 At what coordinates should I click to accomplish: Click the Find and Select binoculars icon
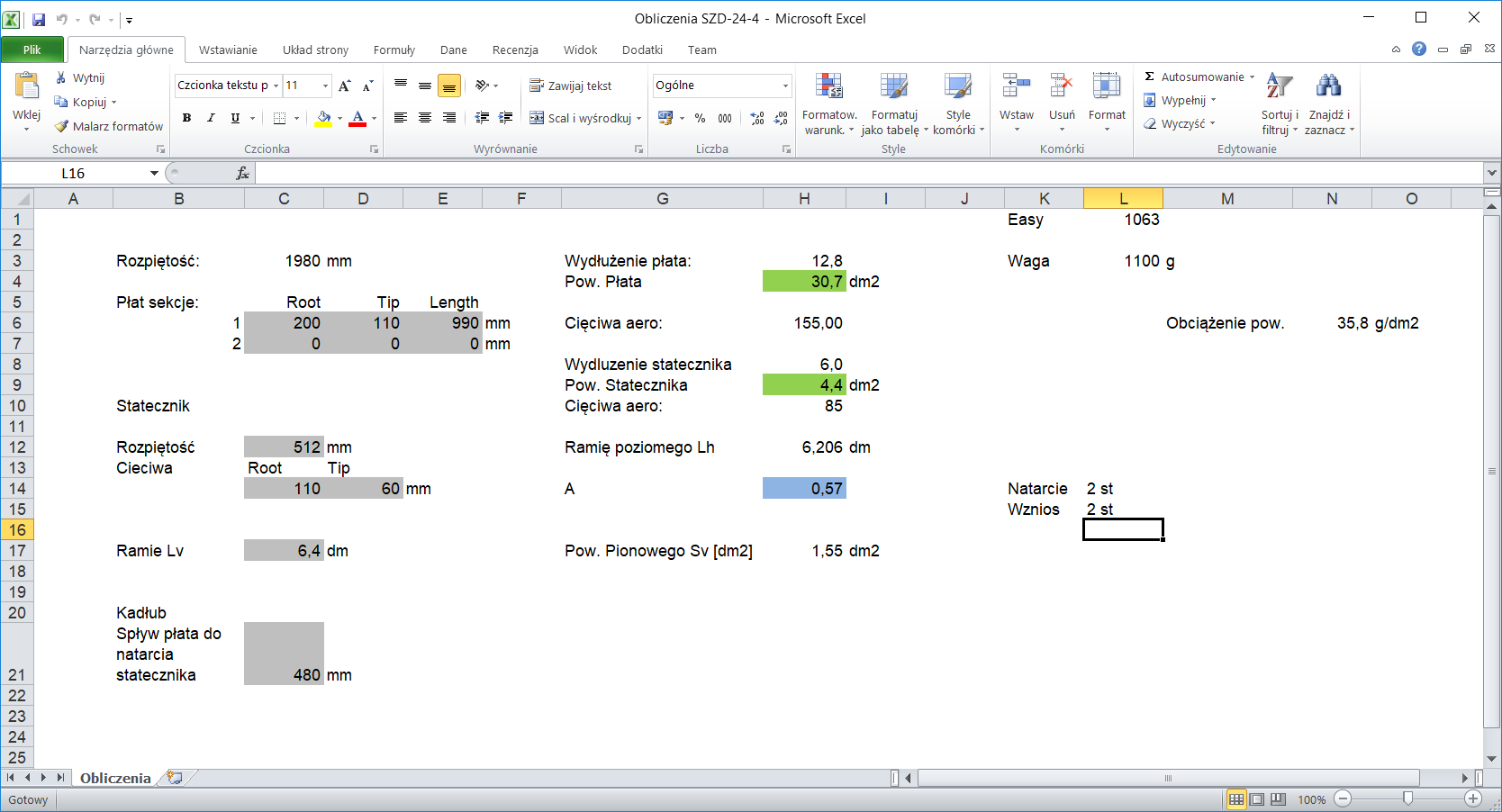1328,87
